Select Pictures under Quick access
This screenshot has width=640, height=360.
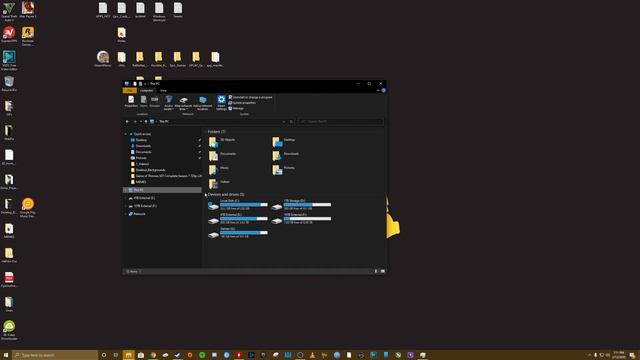click(x=141, y=158)
